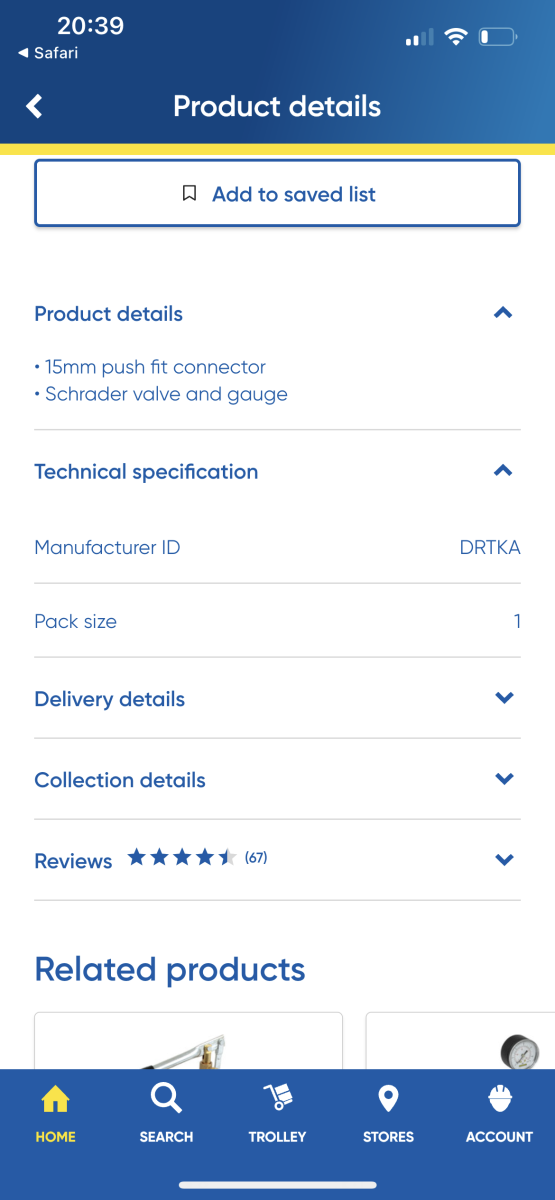Tap the Search magnifier icon
Image resolution: width=555 pixels, height=1200 pixels.
click(166, 1099)
